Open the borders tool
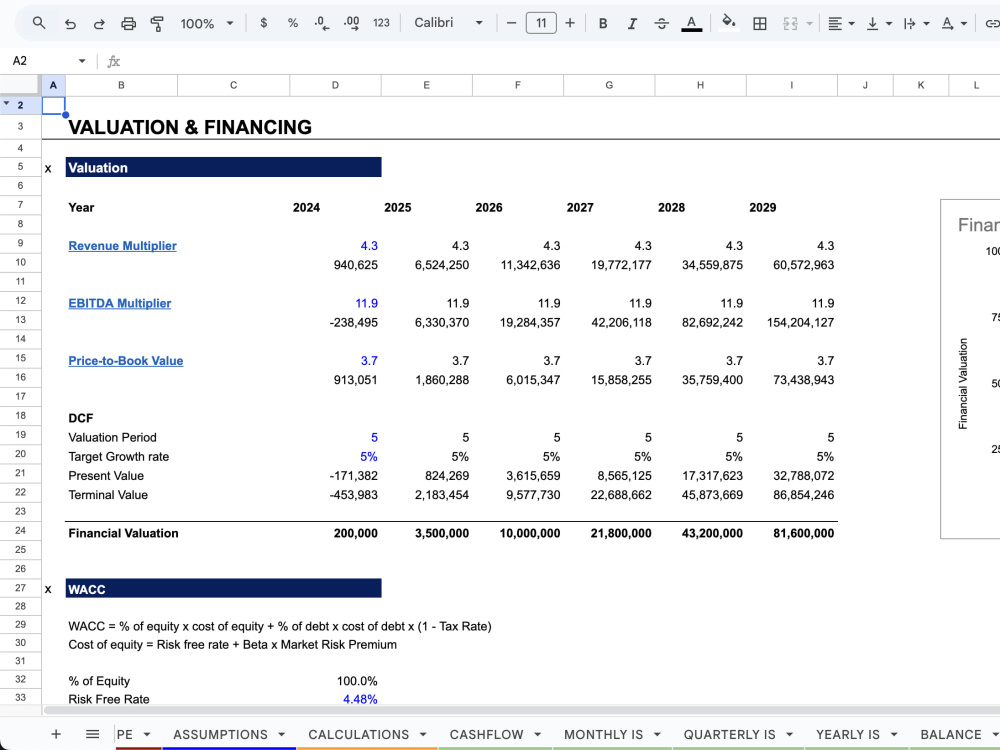Screen dimensions: 1000x750 click(x=760, y=24)
